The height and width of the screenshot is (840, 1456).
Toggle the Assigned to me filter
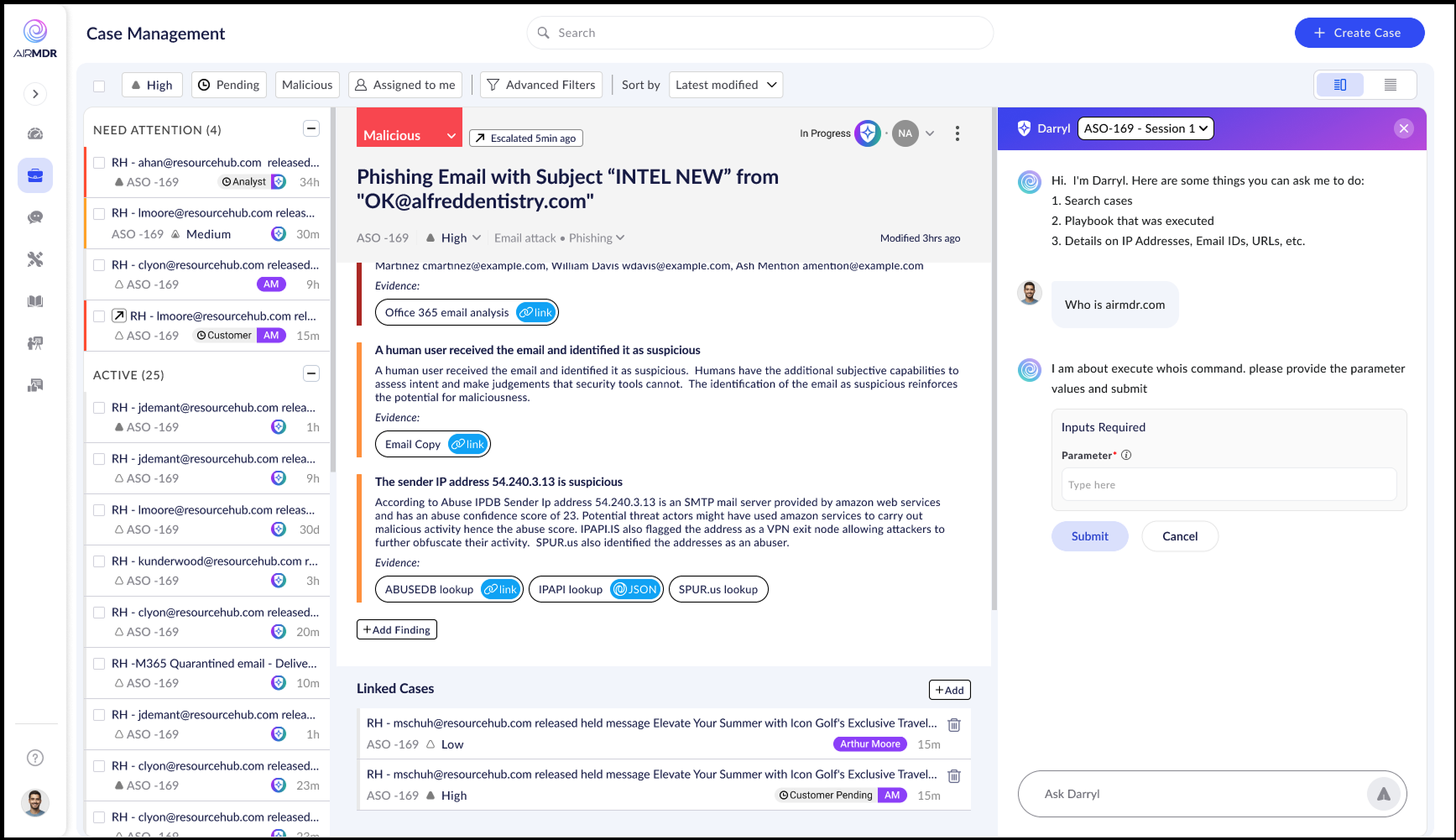pos(404,84)
